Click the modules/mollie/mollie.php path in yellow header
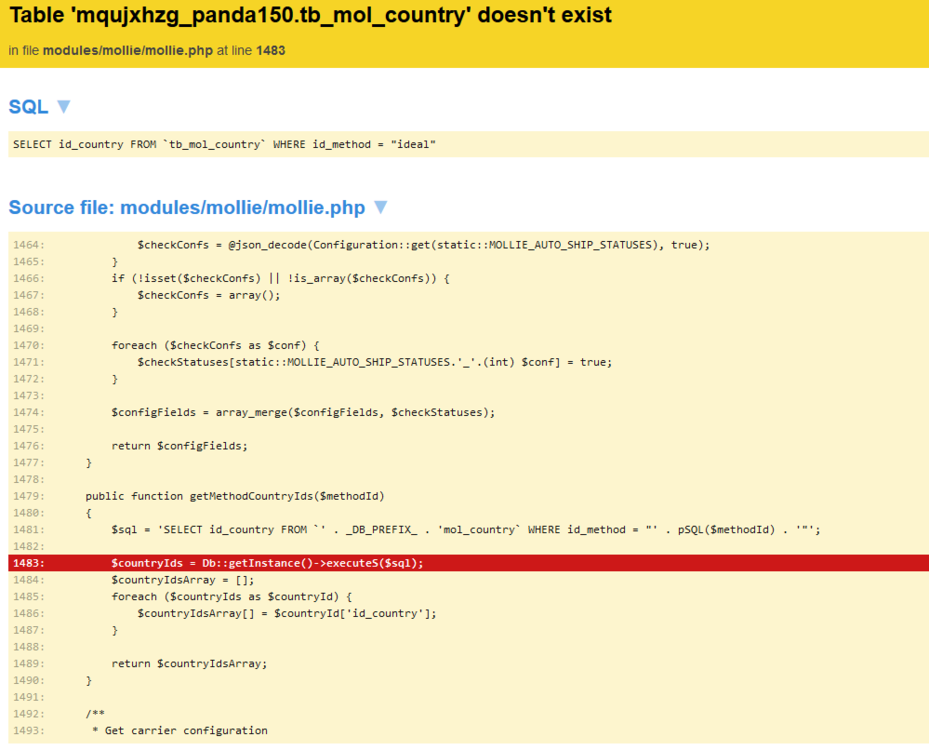This screenshot has height=750, width=929. pos(127,50)
